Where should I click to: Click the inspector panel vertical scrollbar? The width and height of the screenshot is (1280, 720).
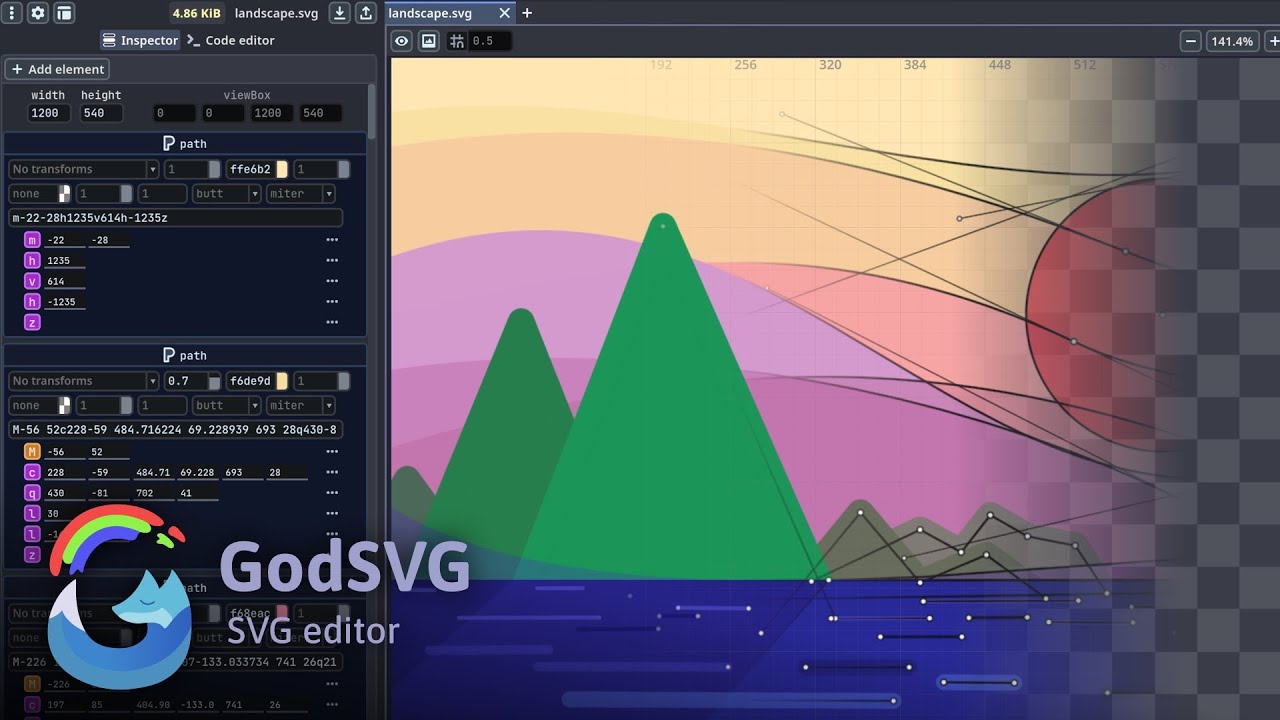372,112
